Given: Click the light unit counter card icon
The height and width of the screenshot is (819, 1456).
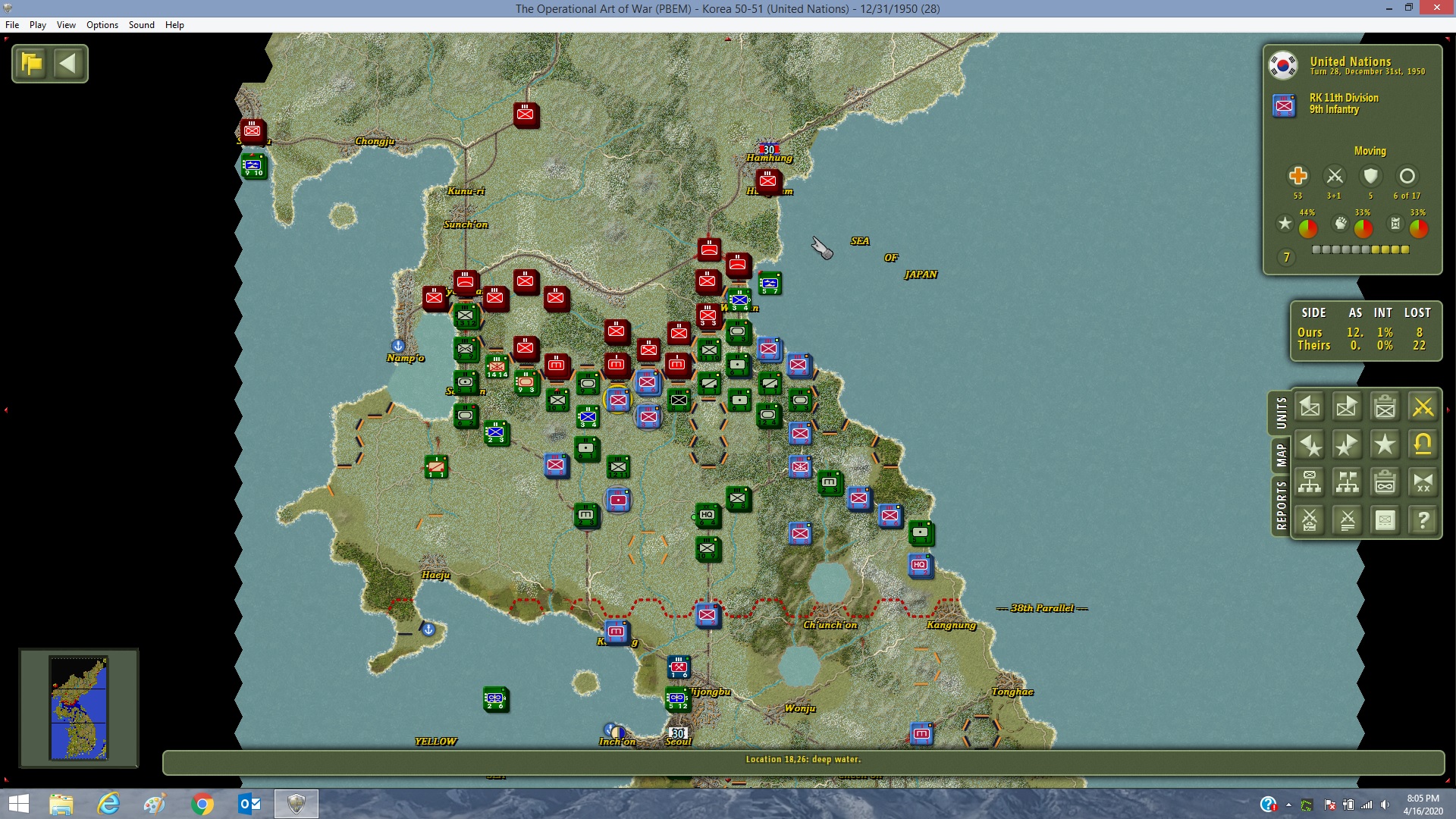Looking at the screenshot, I should pyautogui.click(x=1385, y=520).
